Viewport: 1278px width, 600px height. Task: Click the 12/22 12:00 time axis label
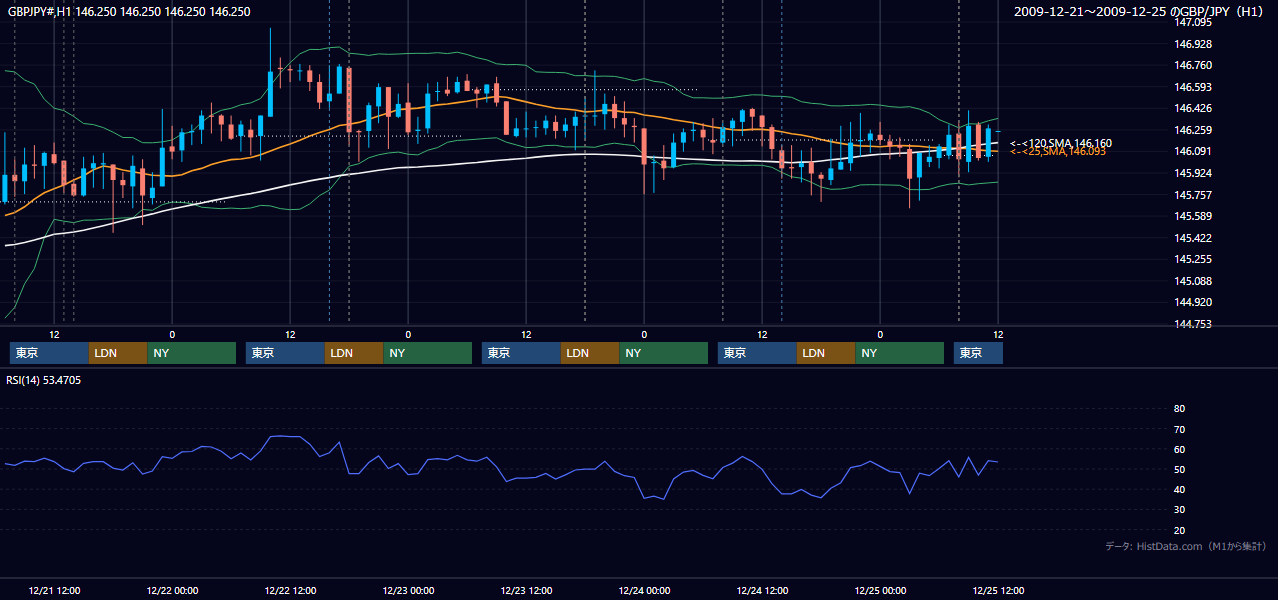(x=290, y=591)
